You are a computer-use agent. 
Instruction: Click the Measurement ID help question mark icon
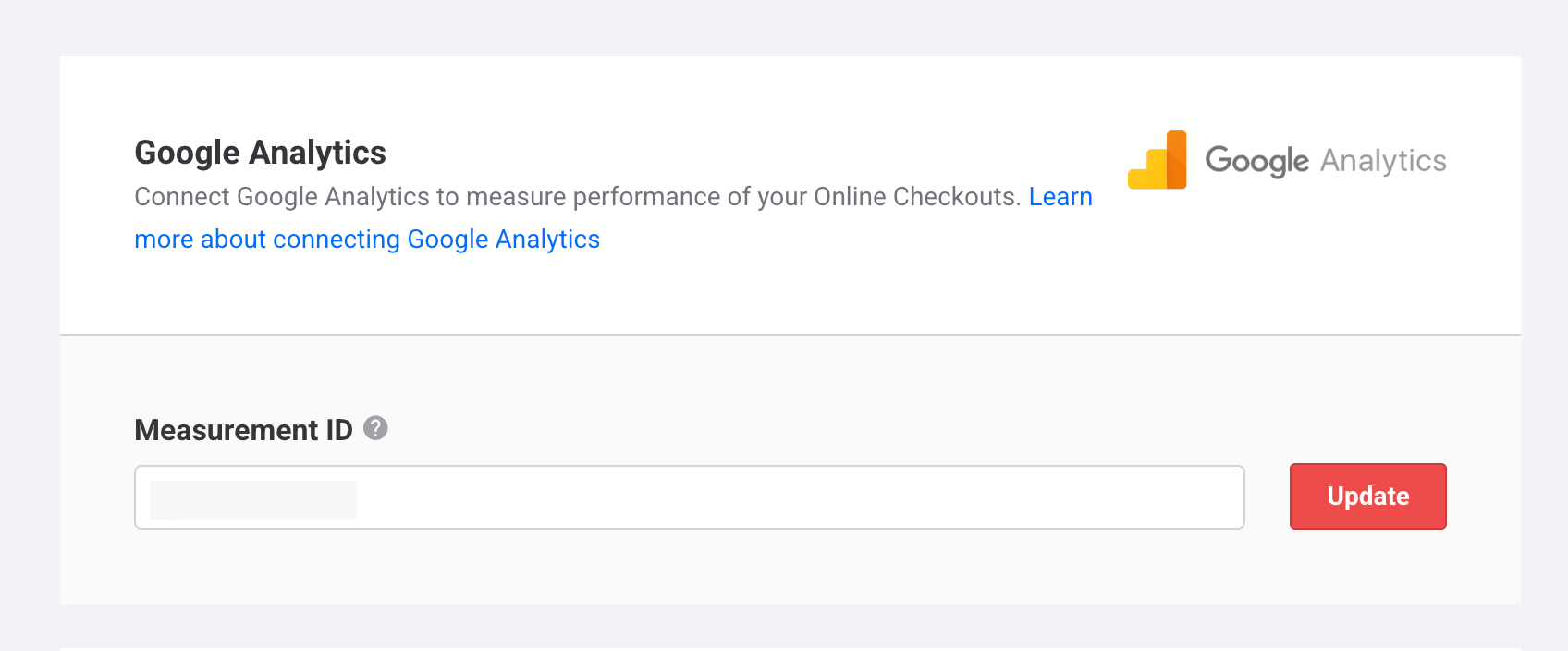coord(375,428)
